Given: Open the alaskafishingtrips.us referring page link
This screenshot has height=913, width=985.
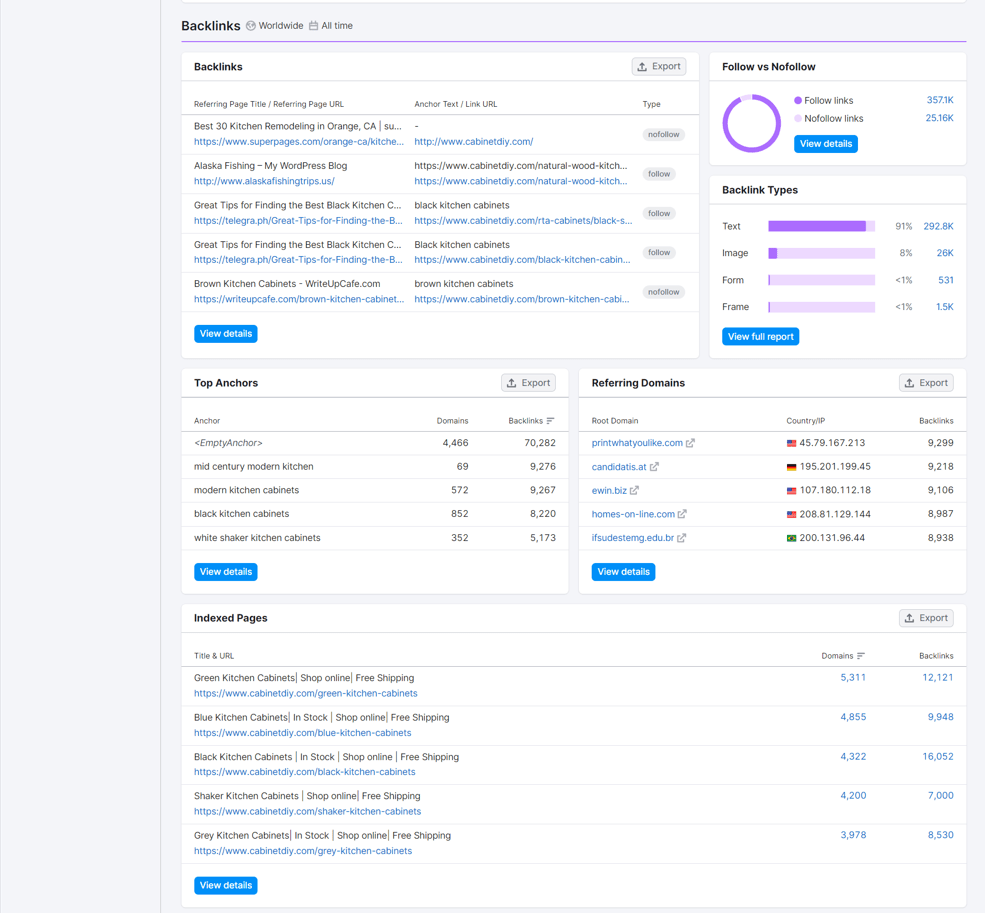Looking at the screenshot, I should point(264,182).
